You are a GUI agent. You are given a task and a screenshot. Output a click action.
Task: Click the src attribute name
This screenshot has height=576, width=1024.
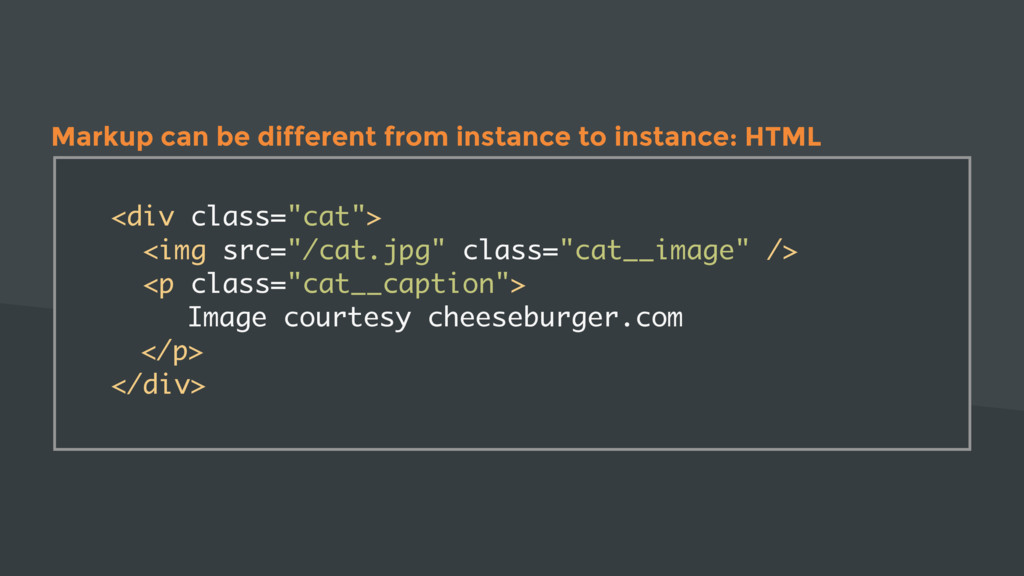click(247, 251)
